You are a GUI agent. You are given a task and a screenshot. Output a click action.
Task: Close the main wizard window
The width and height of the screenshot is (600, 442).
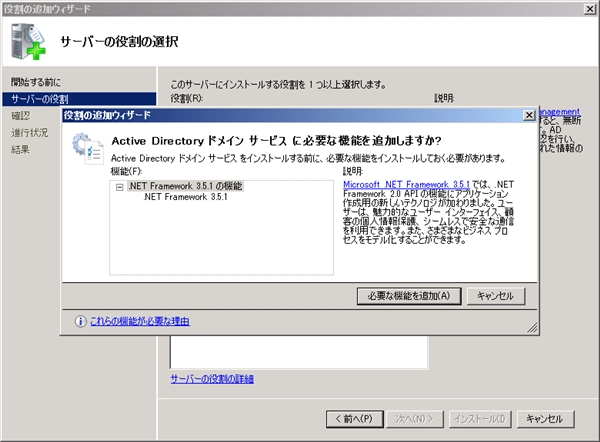[590, 9]
